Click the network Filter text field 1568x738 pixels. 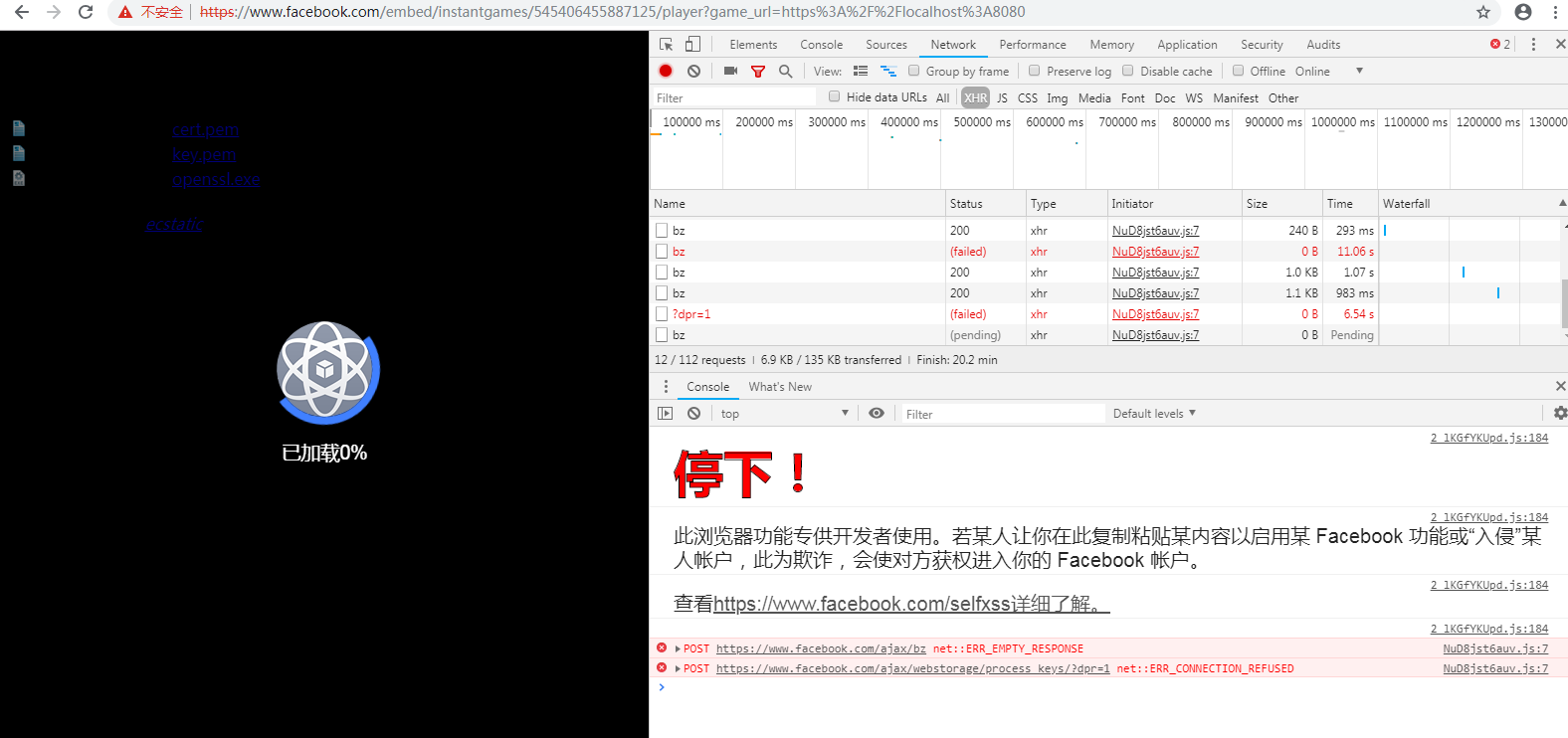[x=734, y=97]
